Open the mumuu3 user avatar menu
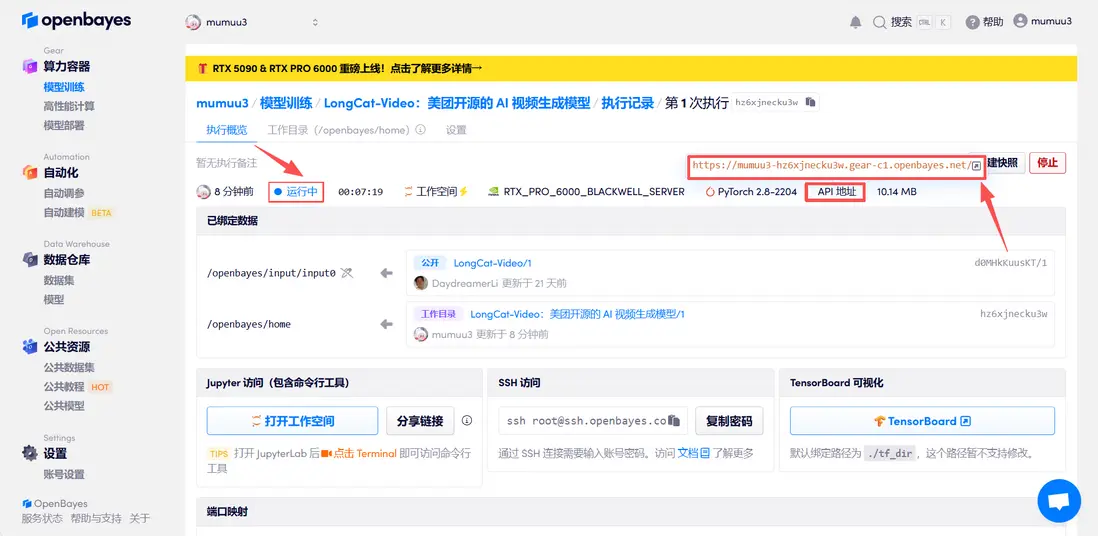Image resolution: width=1098 pixels, height=536 pixels. 1020,21
